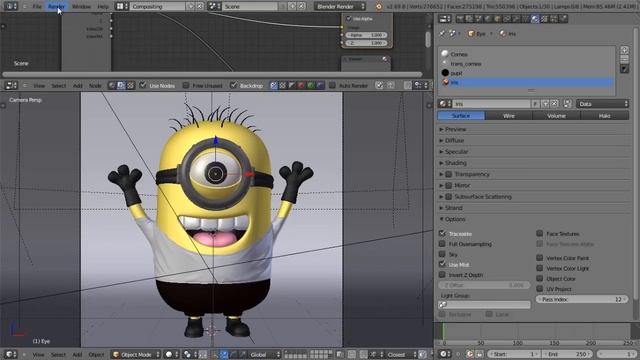Open properties editor type selector icon
640x360 pixels.
pos(444,19)
